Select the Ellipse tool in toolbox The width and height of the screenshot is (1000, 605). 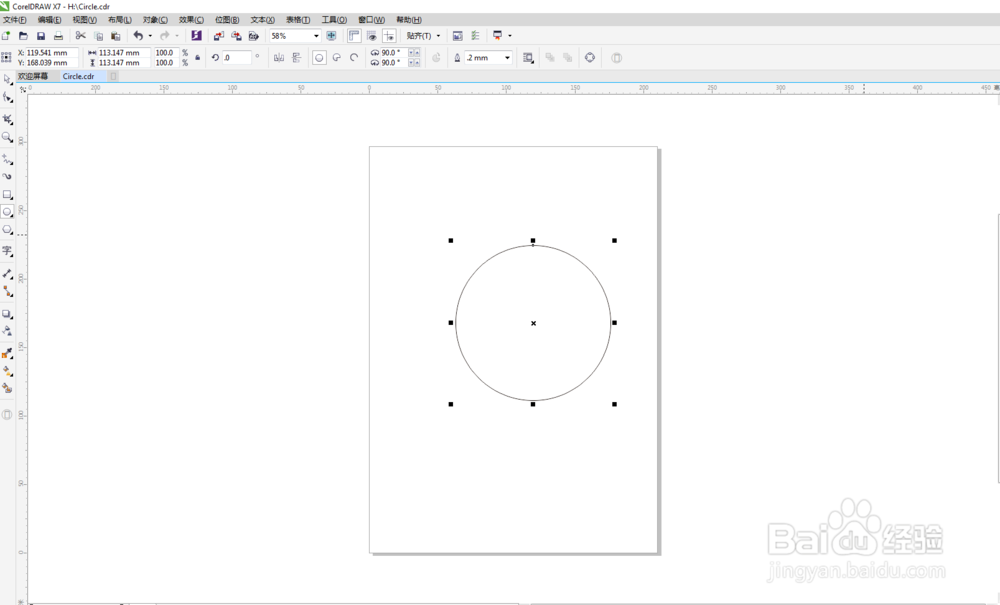8,212
